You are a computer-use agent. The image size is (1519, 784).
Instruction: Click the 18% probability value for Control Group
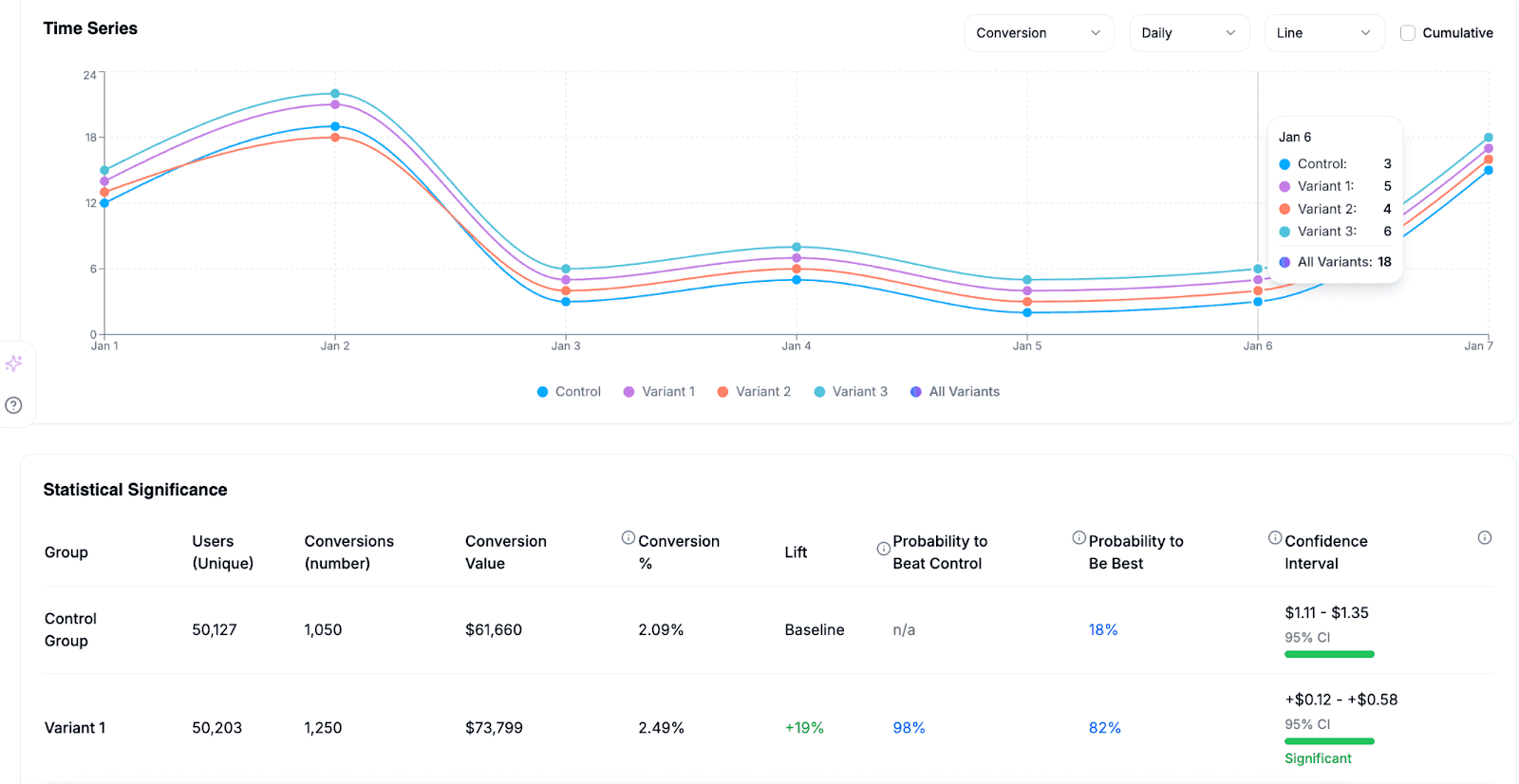(1102, 630)
